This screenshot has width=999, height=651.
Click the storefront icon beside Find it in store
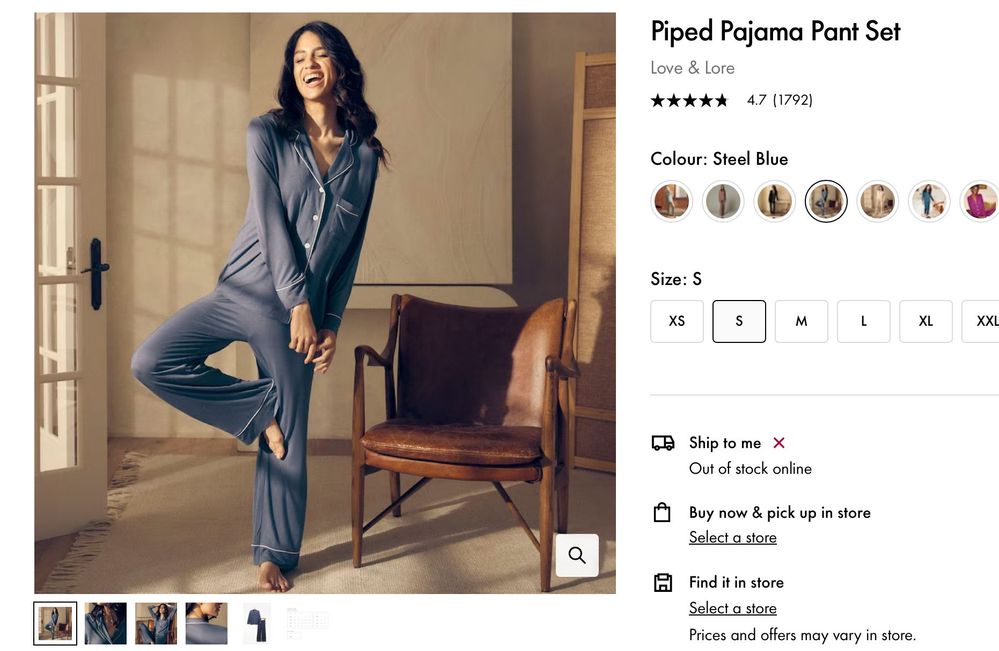[x=662, y=583]
